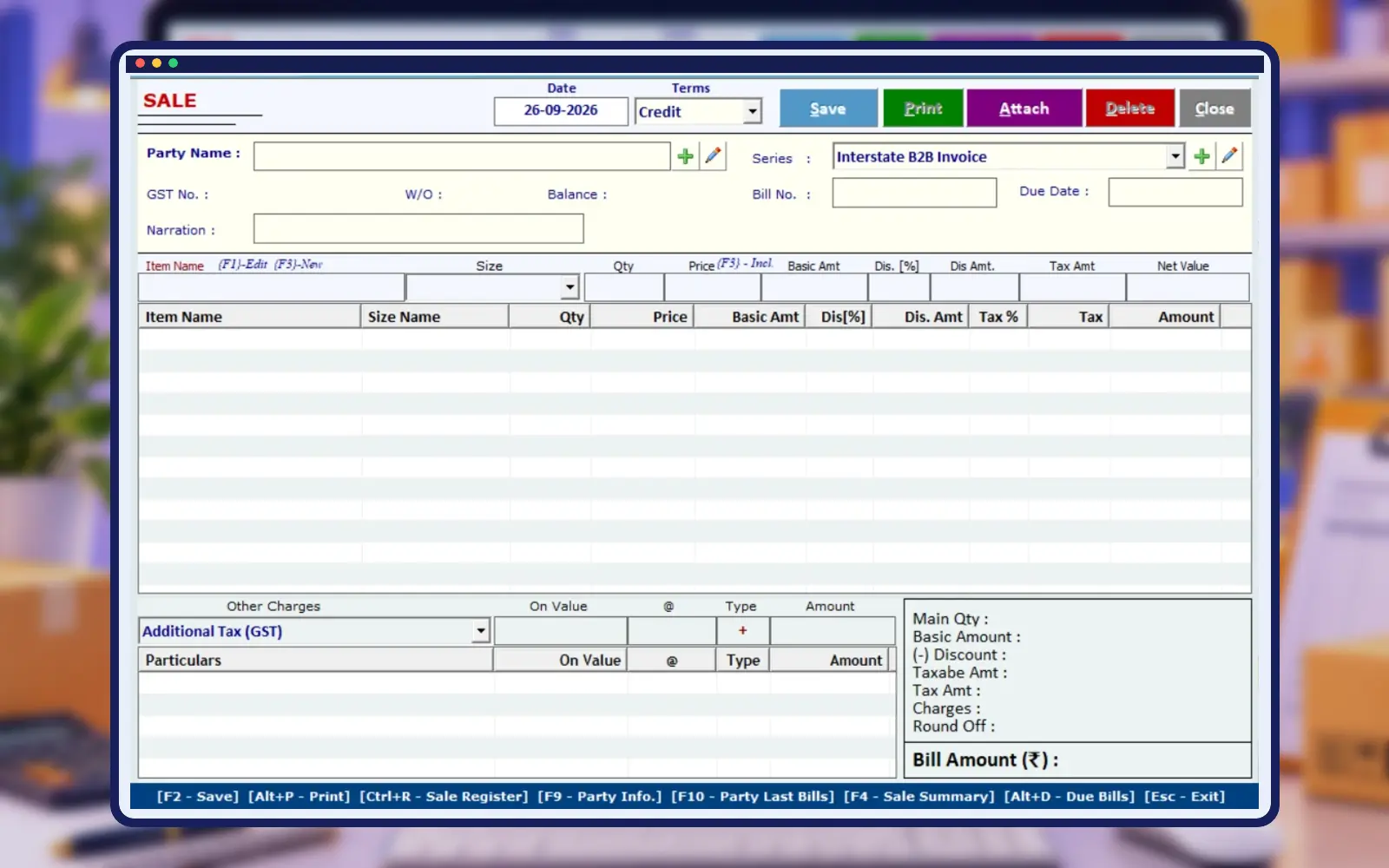Click the Basic Amt entry field
Screen dimensions: 1389x868
click(x=814, y=287)
